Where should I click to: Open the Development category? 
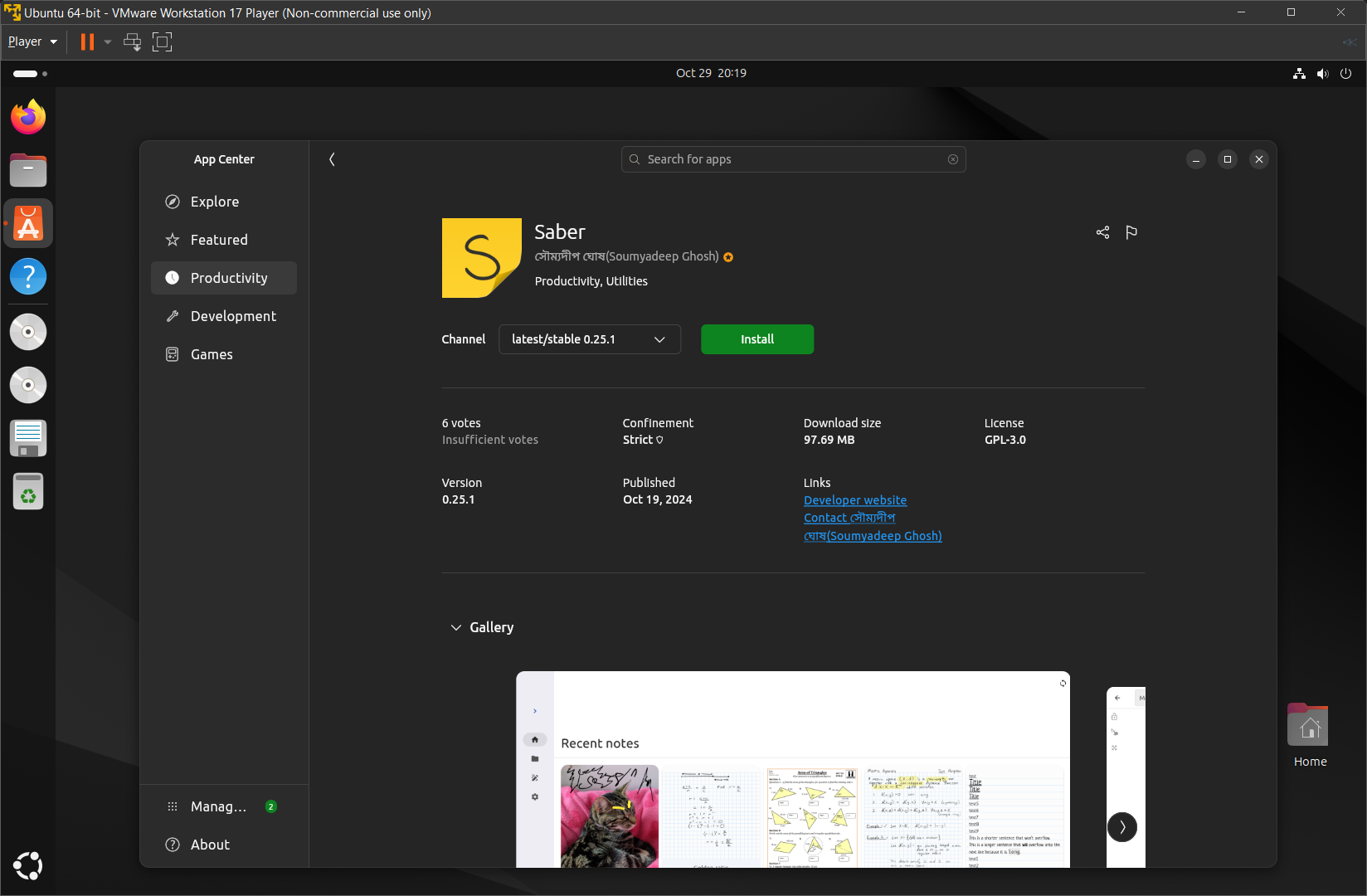pos(224,316)
